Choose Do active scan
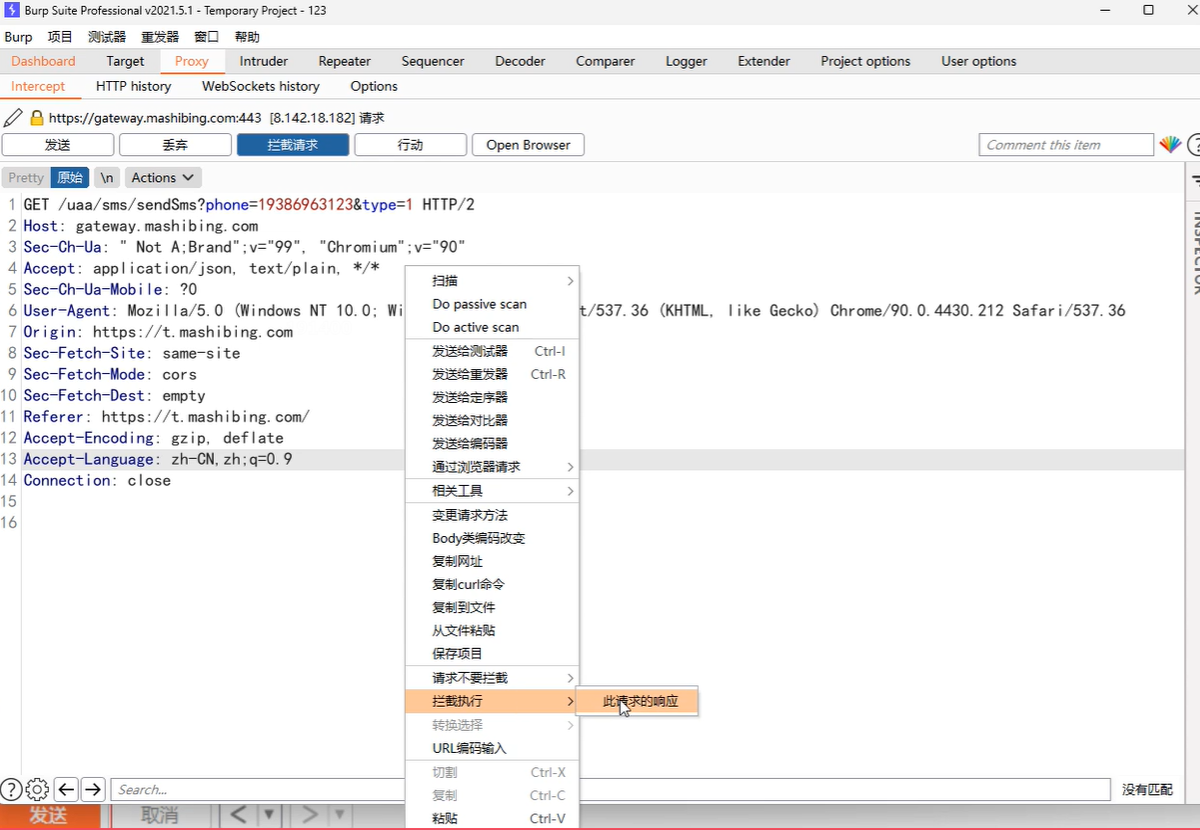This screenshot has height=830, width=1200. 492,327
